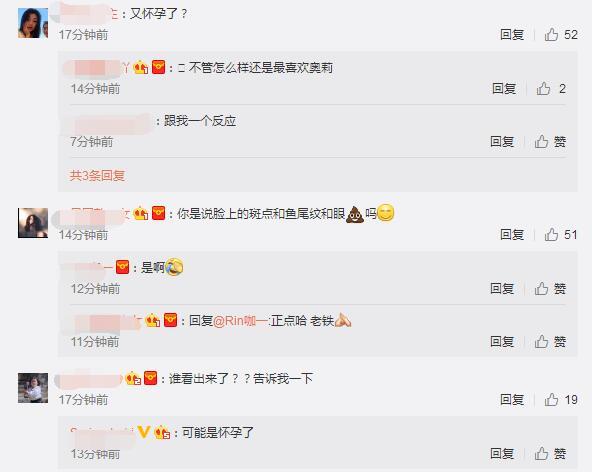Open avatar of the 斑点和鱼尾纹 commenter

point(33,223)
